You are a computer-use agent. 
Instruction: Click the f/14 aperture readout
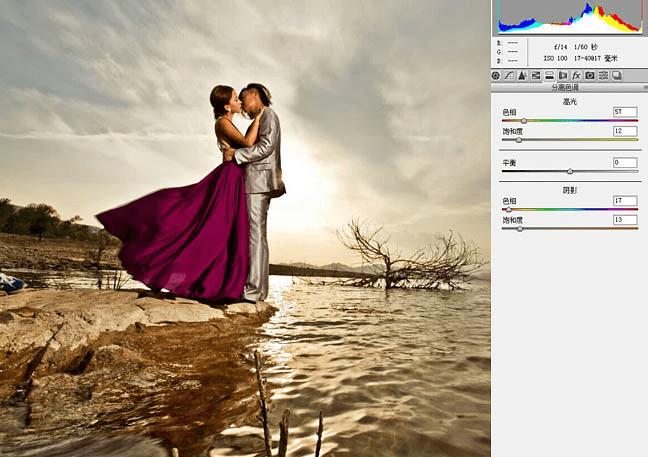(560, 48)
